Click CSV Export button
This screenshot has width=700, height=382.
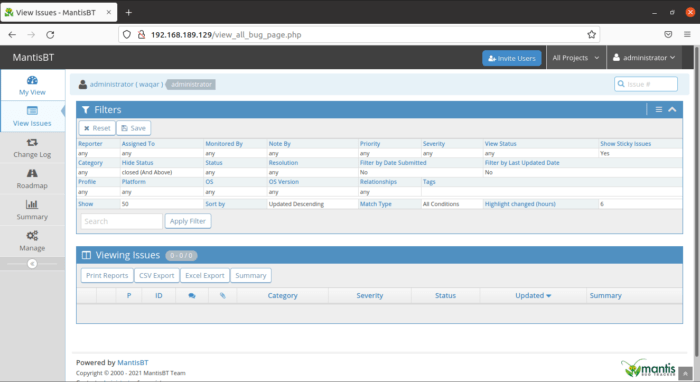[x=157, y=275]
